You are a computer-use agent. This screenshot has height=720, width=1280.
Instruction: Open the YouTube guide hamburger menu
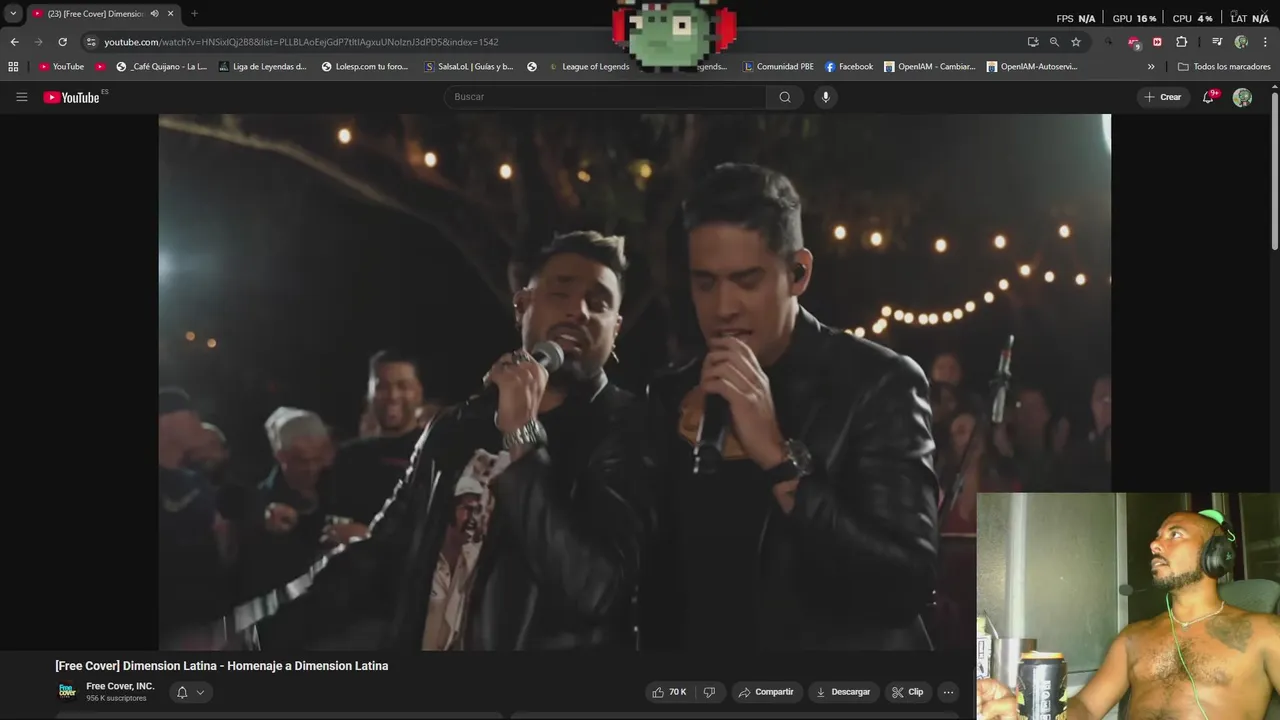tap(21, 97)
